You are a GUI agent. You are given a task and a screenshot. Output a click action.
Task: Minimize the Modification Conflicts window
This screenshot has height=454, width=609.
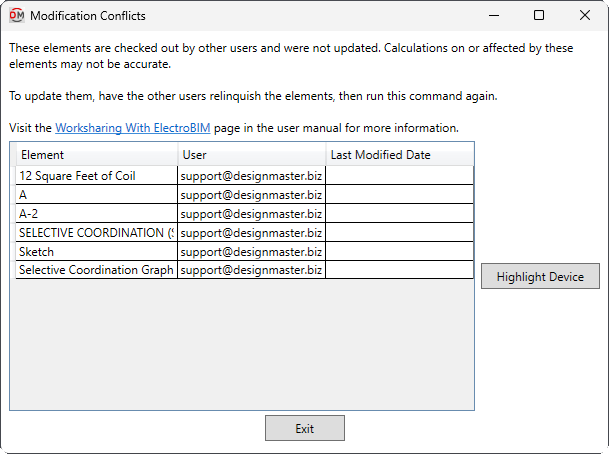click(x=494, y=16)
